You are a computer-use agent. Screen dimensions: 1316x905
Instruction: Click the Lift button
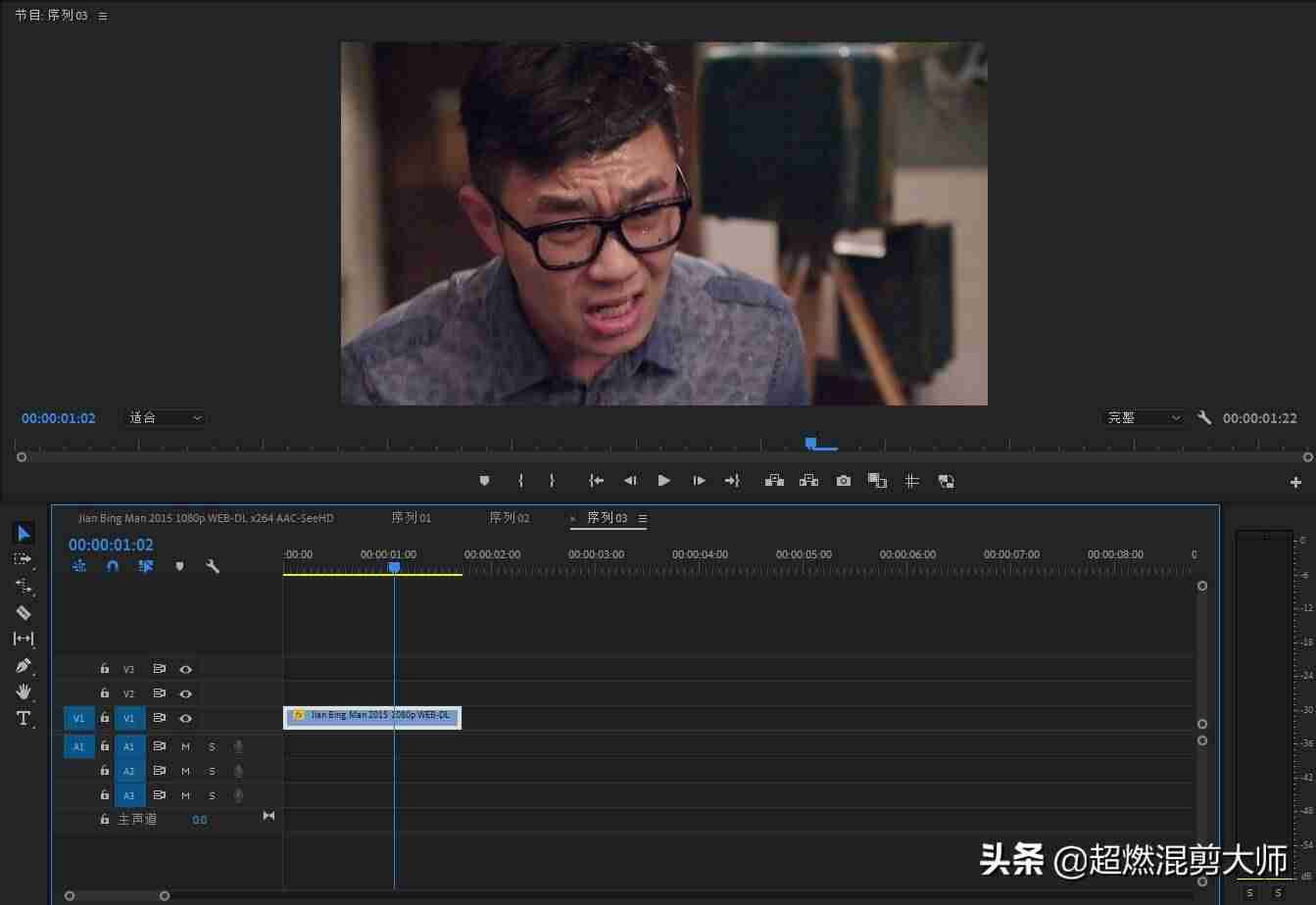(774, 481)
